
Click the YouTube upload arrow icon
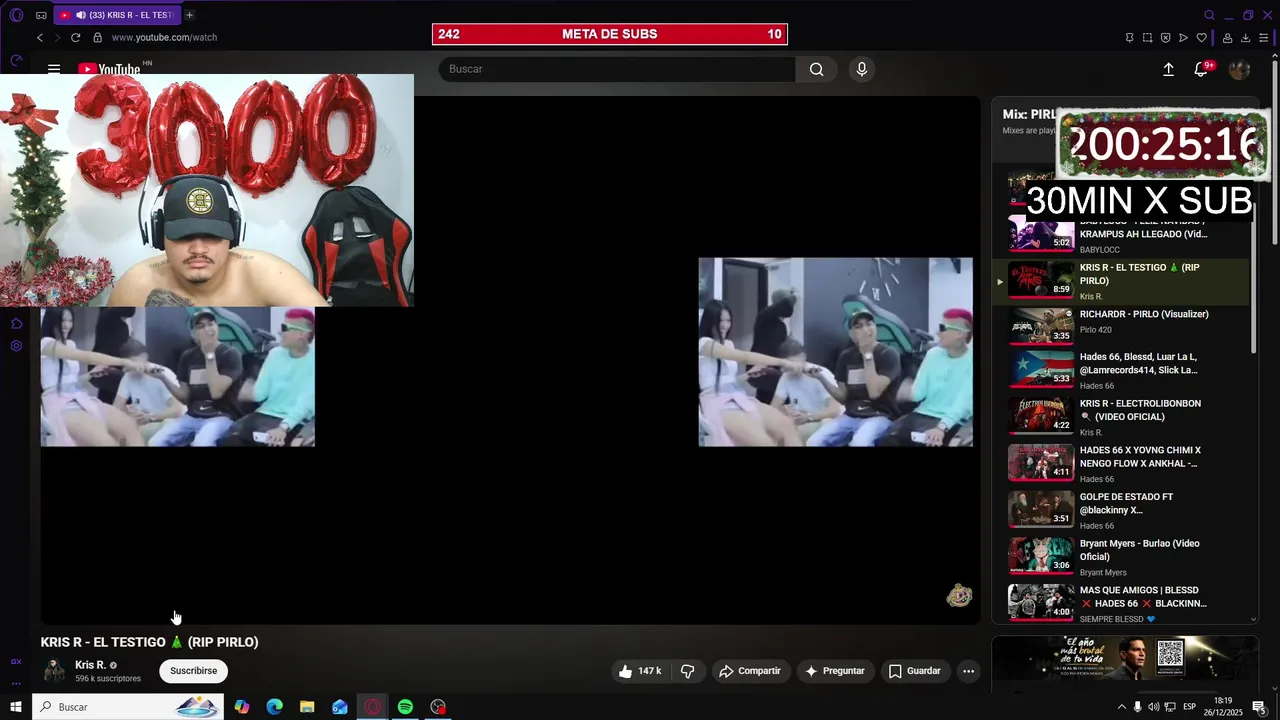pos(1168,69)
